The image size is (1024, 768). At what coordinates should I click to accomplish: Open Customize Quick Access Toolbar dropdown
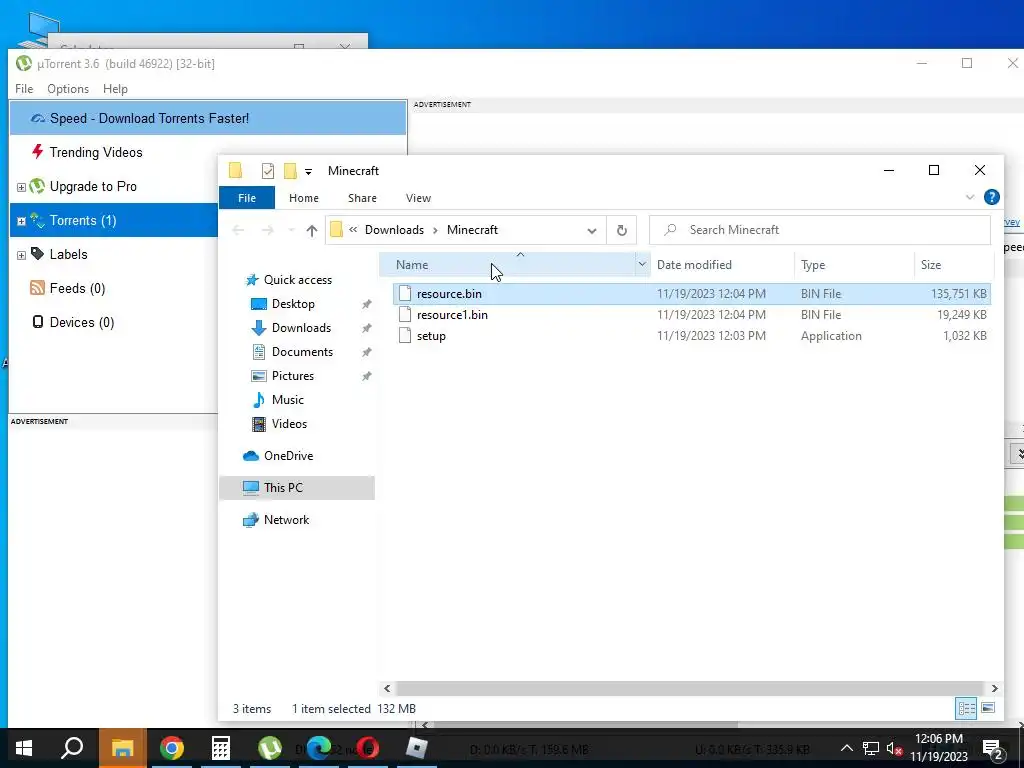pos(308,172)
